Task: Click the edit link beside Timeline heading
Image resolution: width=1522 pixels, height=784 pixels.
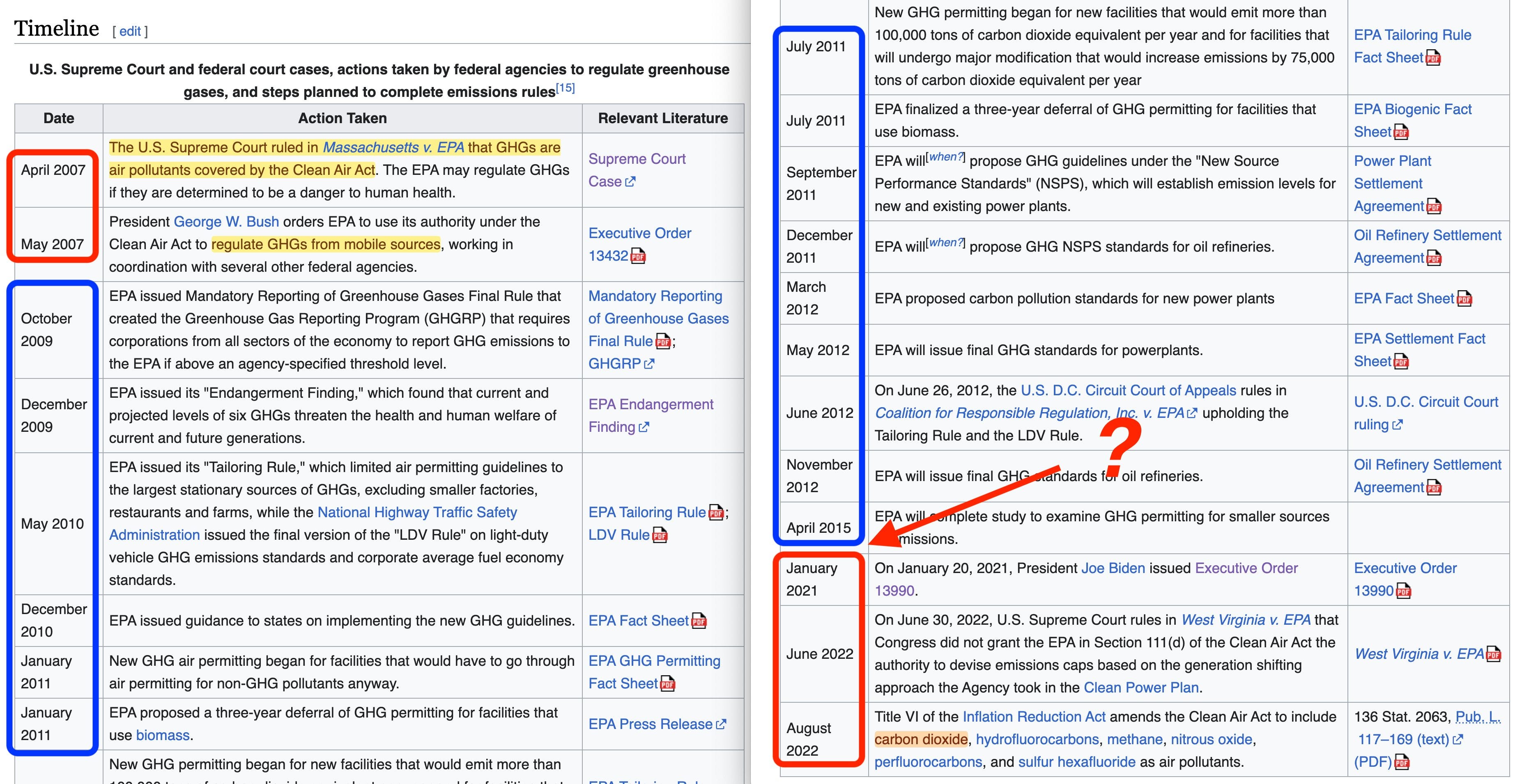Action: pyautogui.click(x=130, y=31)
